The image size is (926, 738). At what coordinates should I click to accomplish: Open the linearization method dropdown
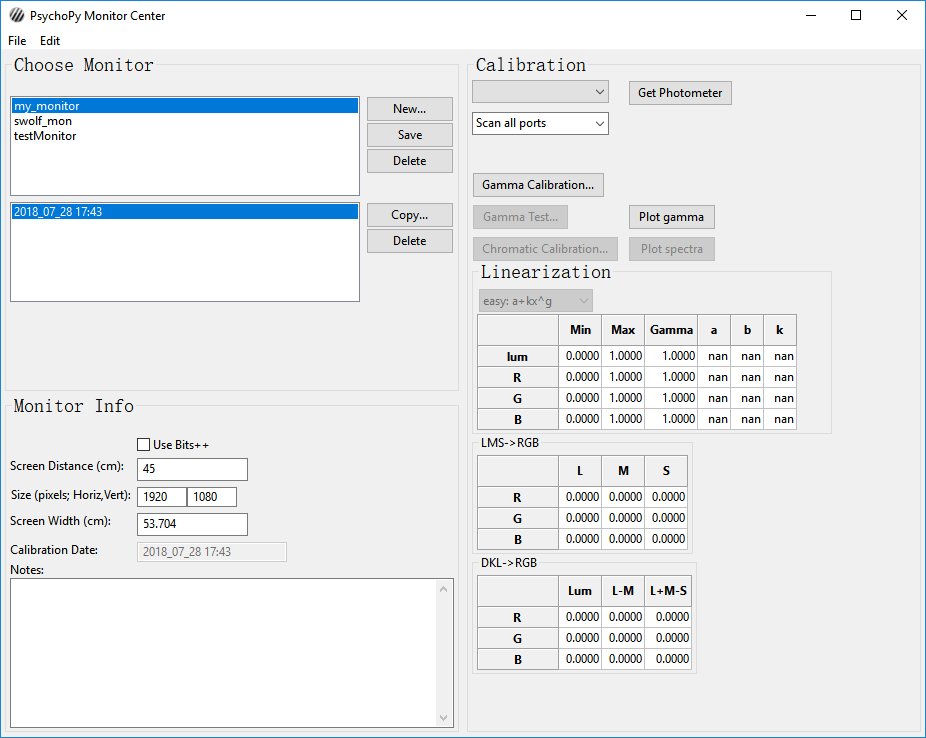(536, 301)
